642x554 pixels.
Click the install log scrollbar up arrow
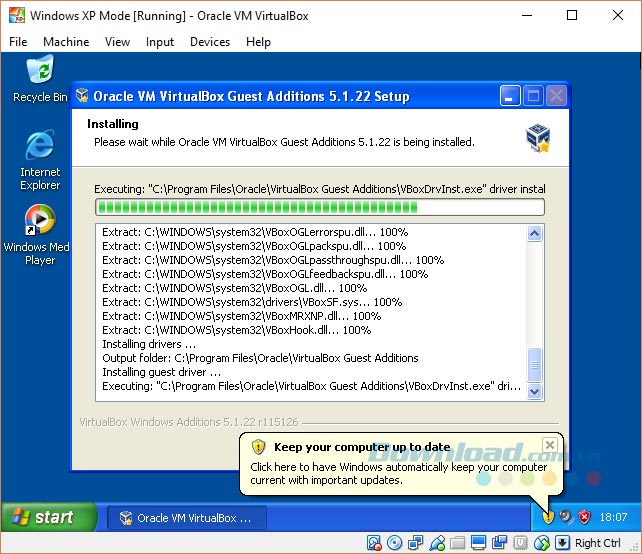535,234
